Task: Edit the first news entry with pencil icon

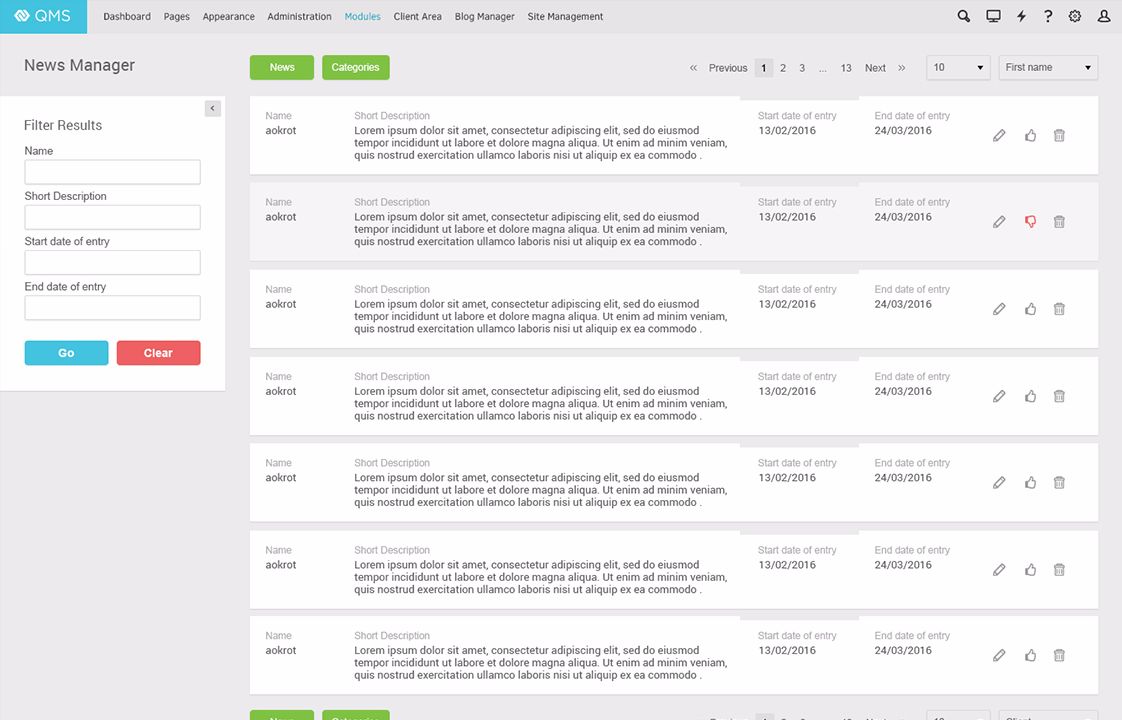Action: [x=999, y=135]
